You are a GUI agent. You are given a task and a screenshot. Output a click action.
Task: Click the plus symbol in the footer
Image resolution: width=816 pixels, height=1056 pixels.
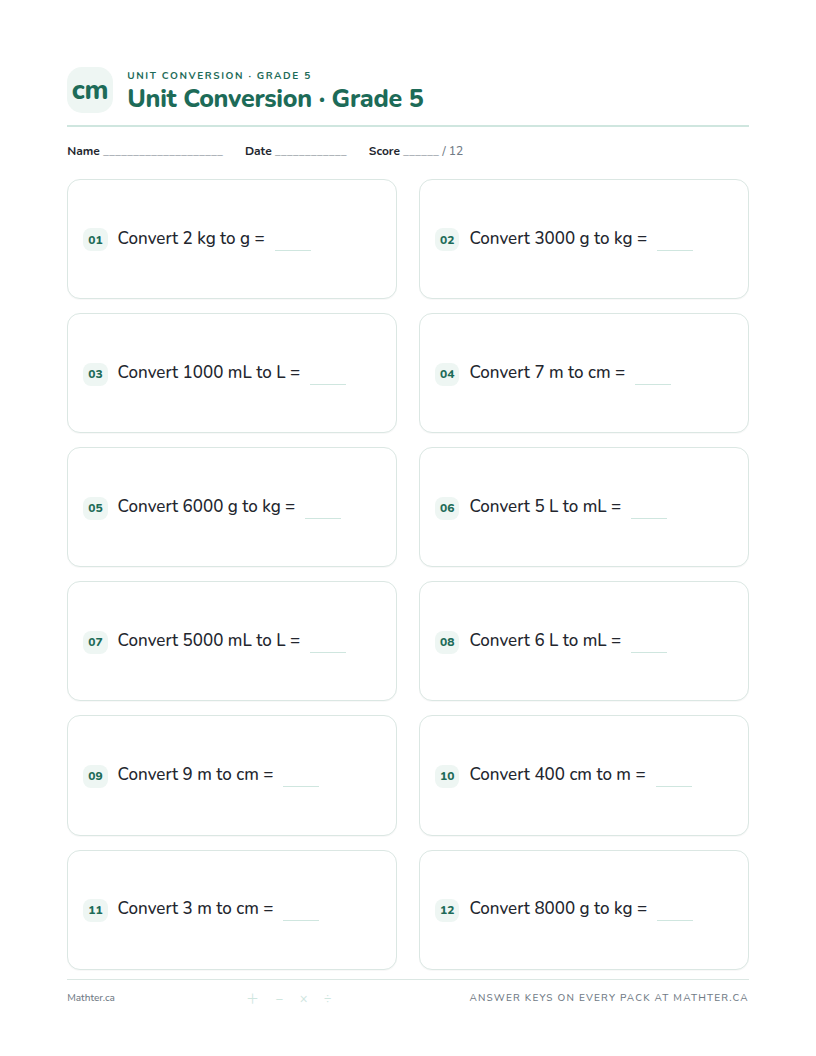pos(252,999)
